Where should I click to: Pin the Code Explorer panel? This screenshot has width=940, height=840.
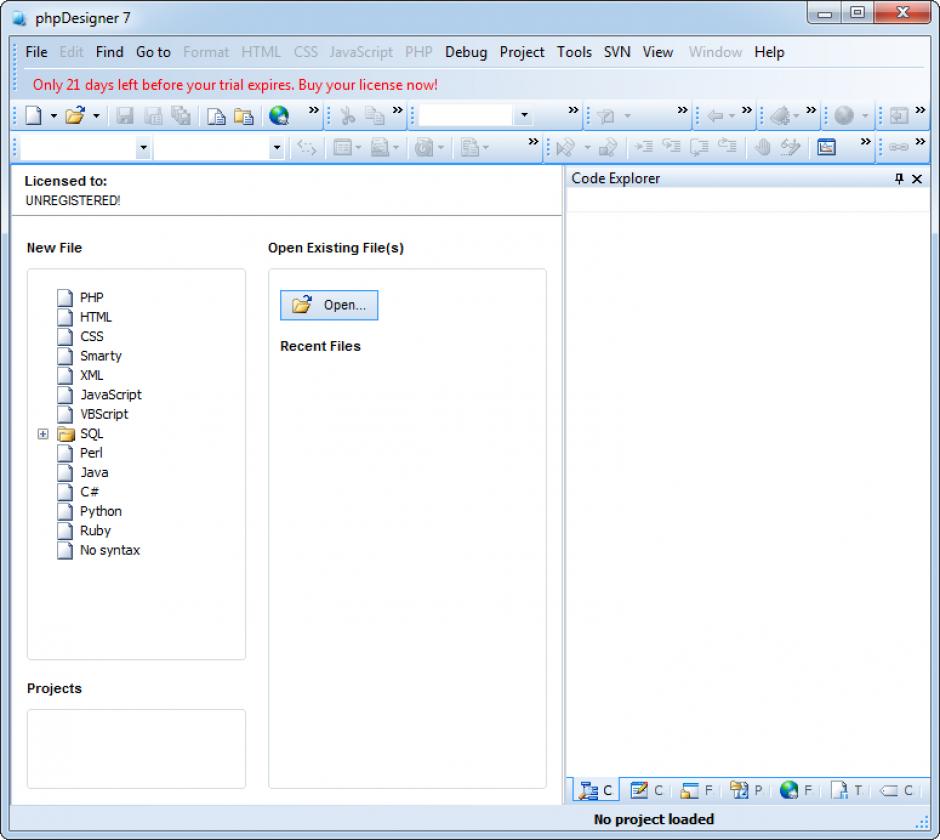click(x=899, y=178)
